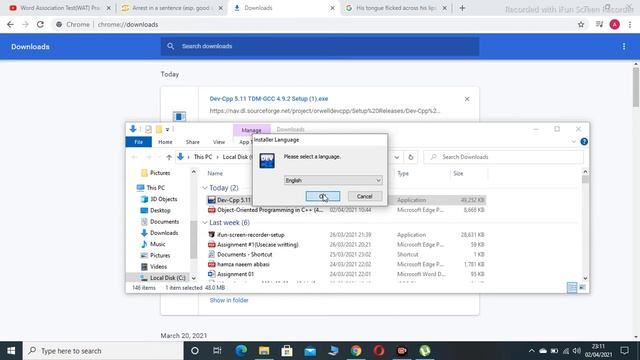Select 3D Objects in navigation pane
Screen dimensions: 640x360
159,199
